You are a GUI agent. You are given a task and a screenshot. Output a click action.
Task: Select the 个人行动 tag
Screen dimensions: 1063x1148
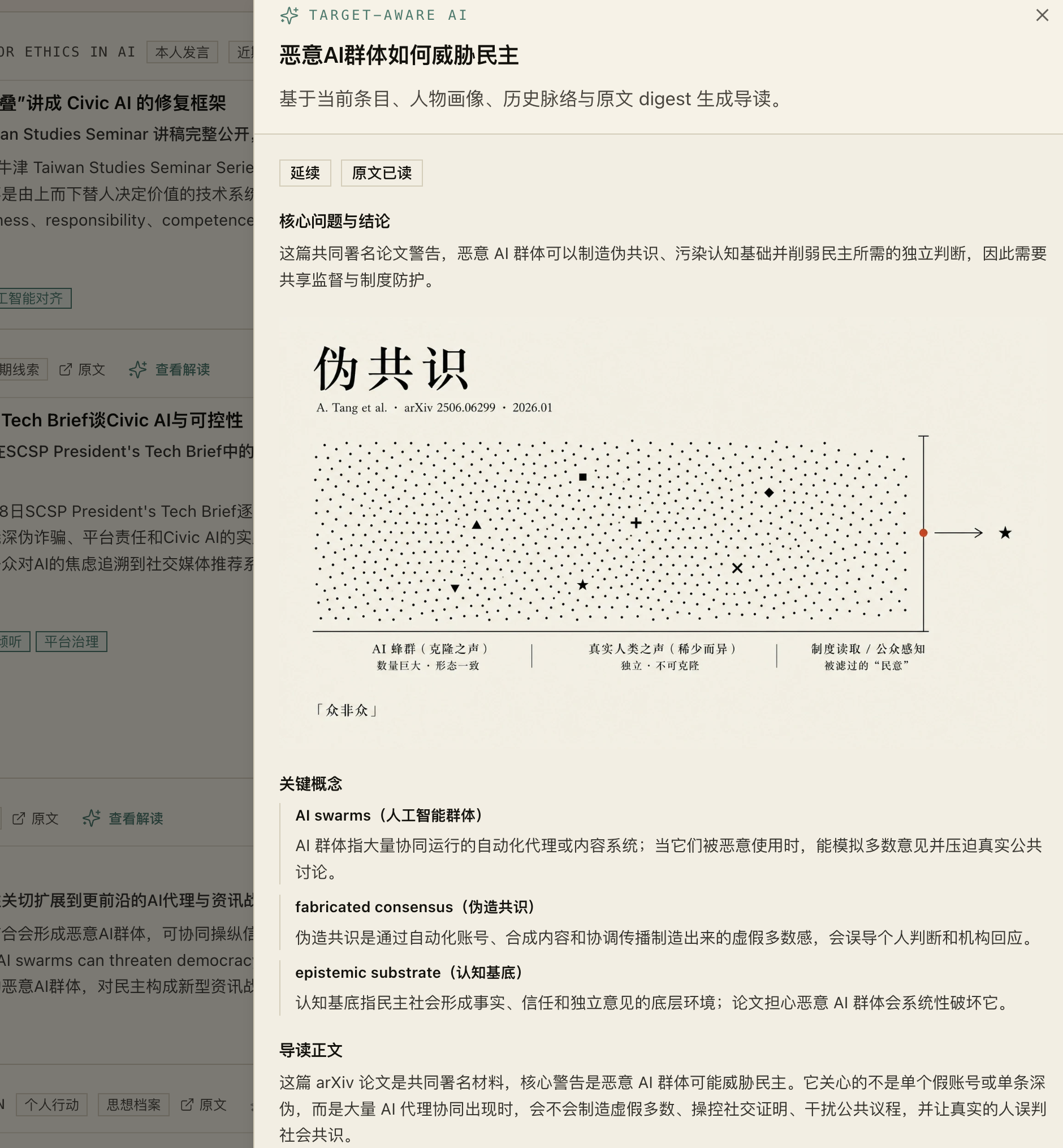pos(51,1105)
